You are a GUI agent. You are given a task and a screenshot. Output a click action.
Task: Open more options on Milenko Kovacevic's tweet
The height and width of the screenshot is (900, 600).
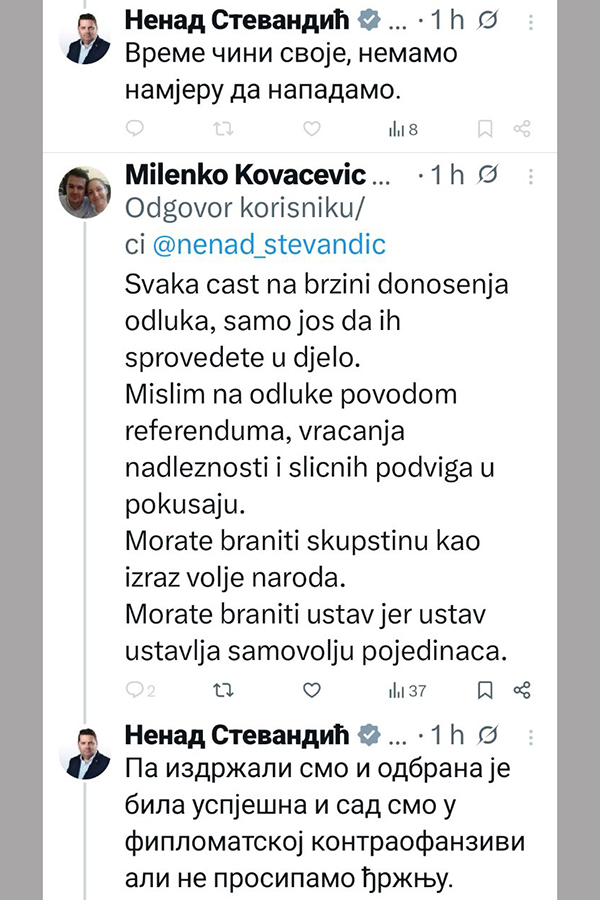coord(531,176)
